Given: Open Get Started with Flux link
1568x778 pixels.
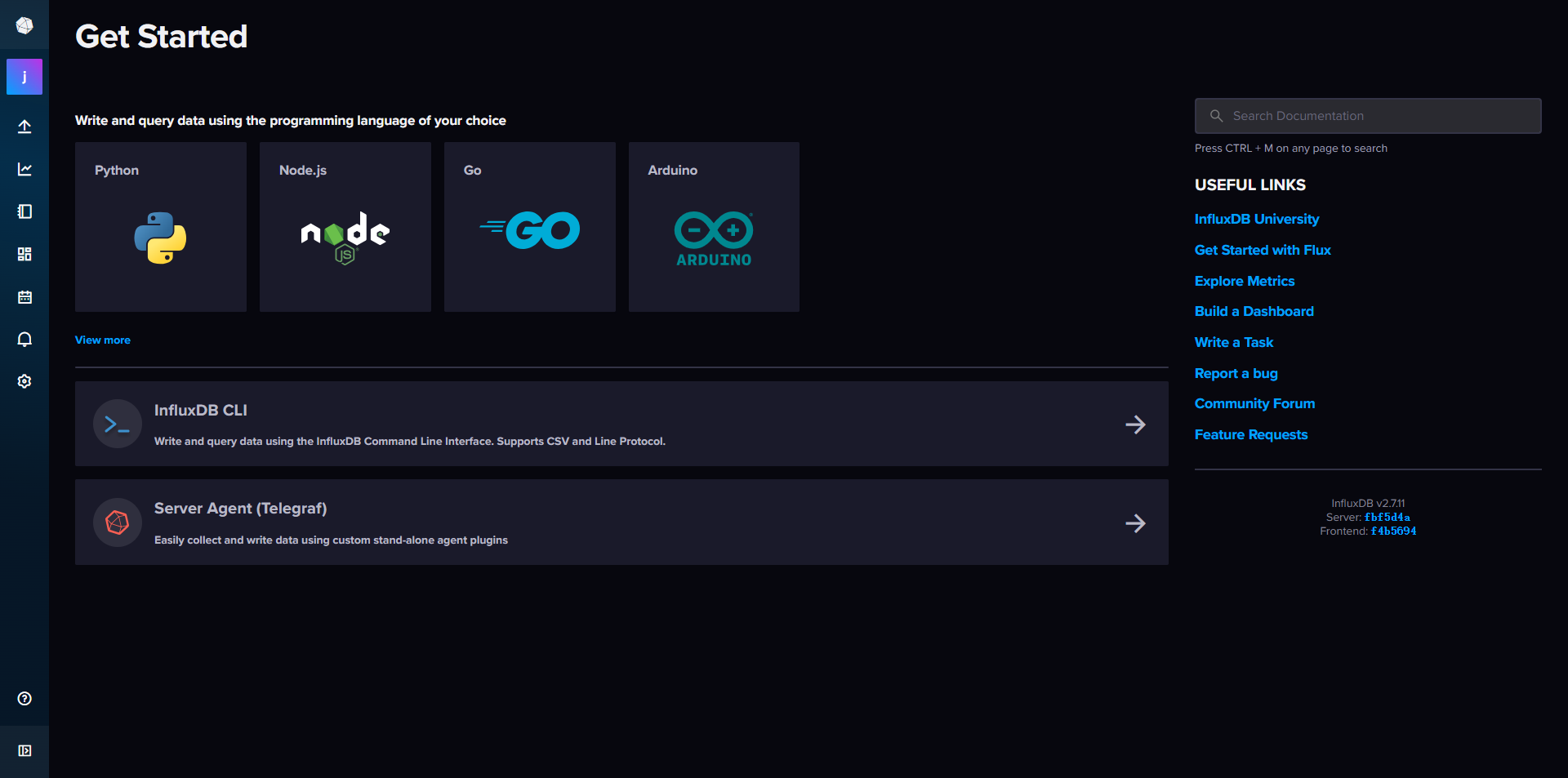Looking at the screenshot, I should pos(1263,250).
